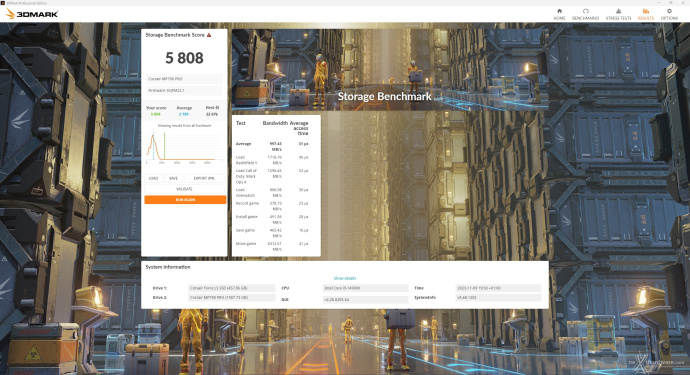690x375 pixels.
Task: Click the Record game row
Action: (272, 206)
